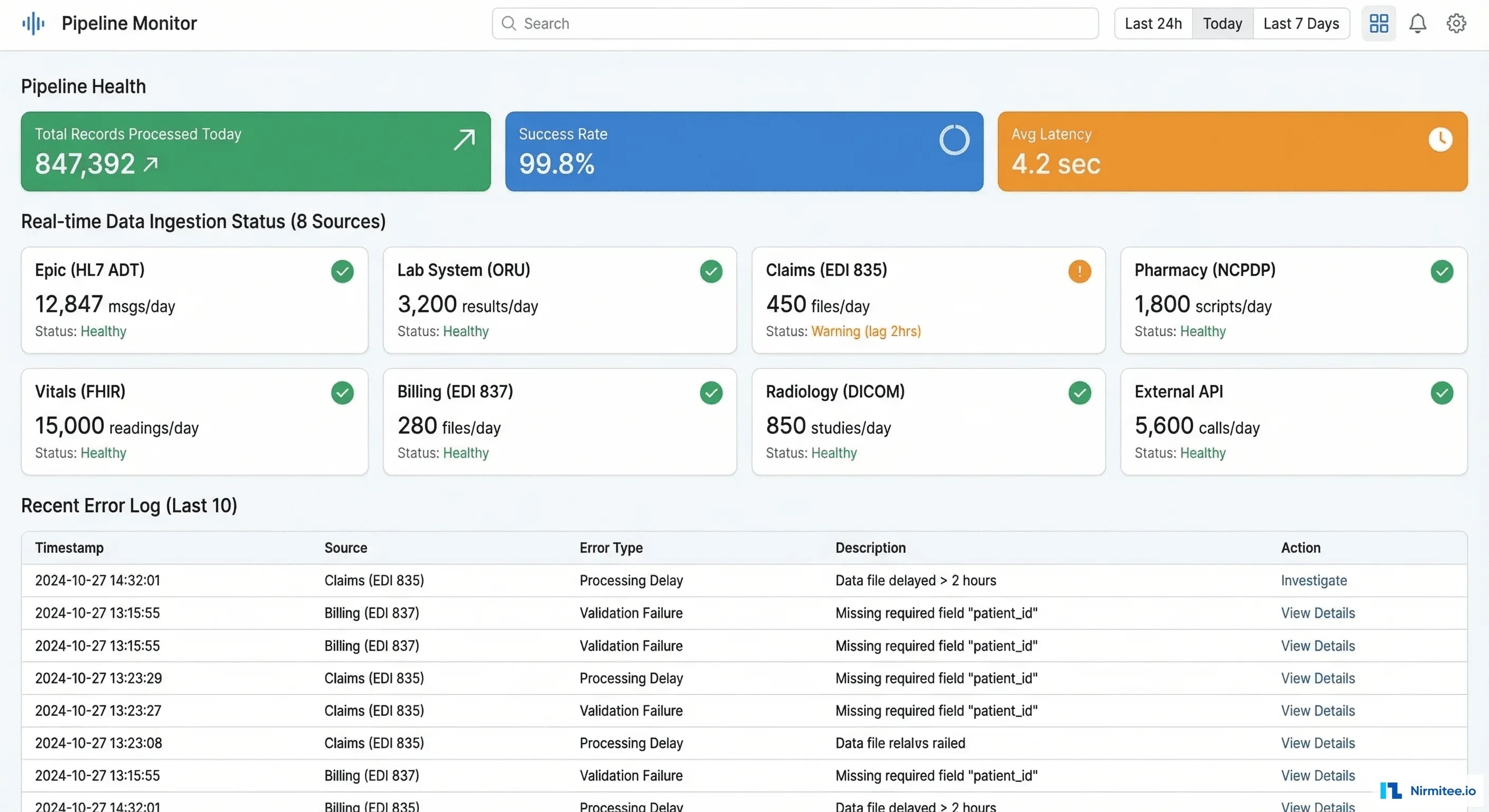Image resolution: width=1489 pixels, height=812 pixels.
Task: Click the Description column header
Action: coord(870,547)
